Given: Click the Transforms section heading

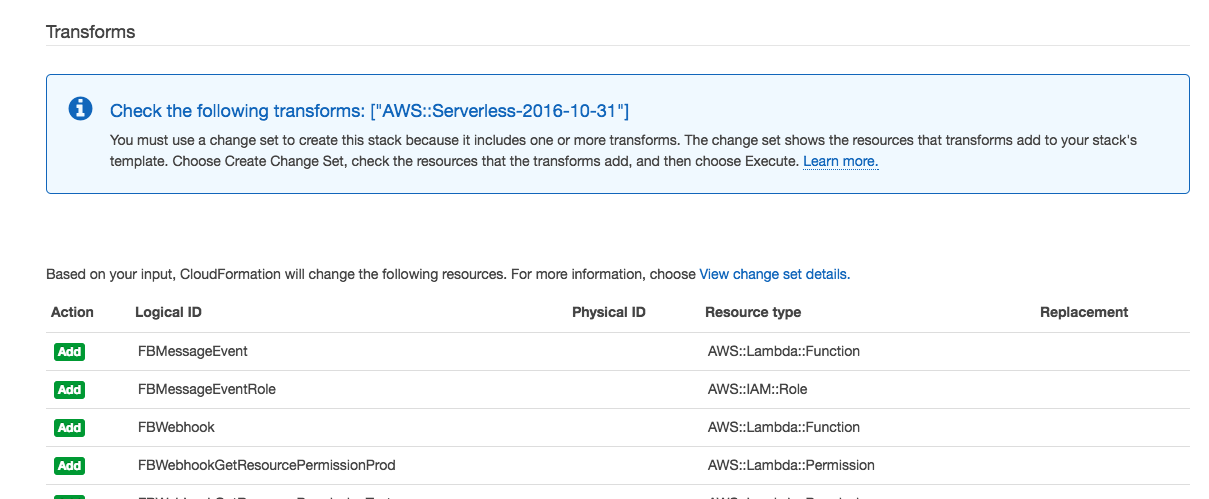Looking at the screenshot, I should (91, 31).
